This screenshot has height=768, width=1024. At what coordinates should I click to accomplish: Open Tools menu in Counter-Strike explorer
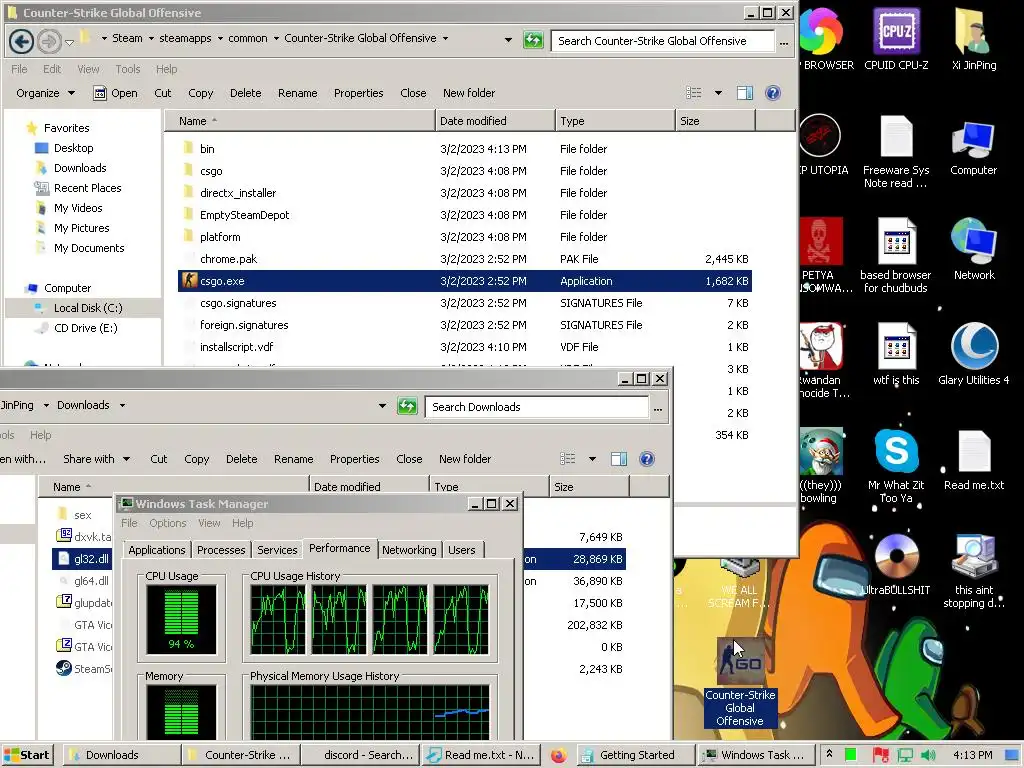click(x=127, y=69)
